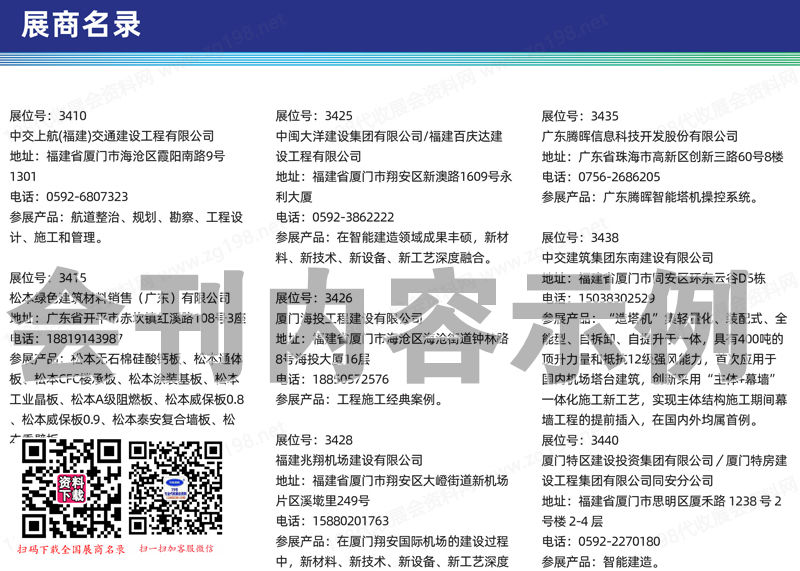This screenshot has height=571, width=800.
Task: Select booth number text 展位号：3435
Action: pyautogui.click(x=580, y=116)
